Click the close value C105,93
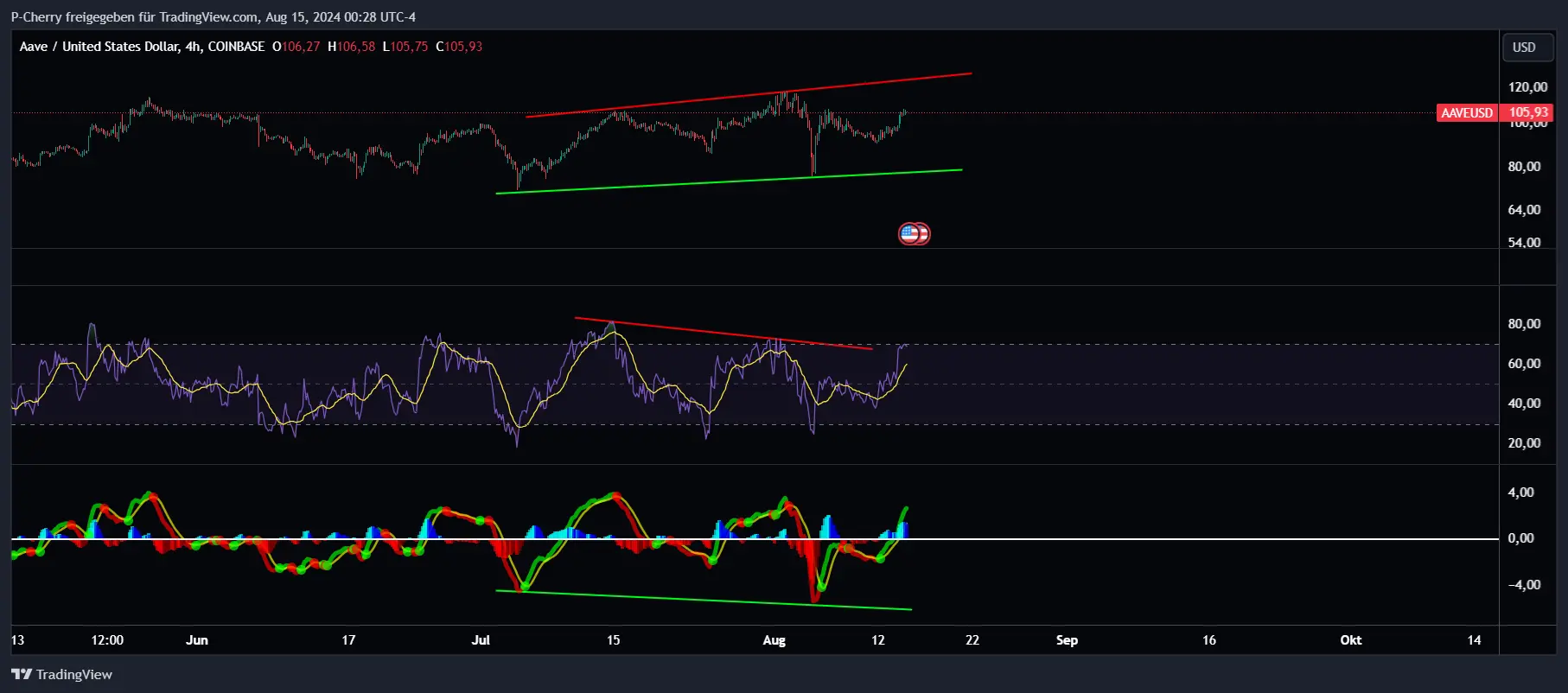Image resolution: width=1568 pixels, height=693 pixels. click(459, 47)
